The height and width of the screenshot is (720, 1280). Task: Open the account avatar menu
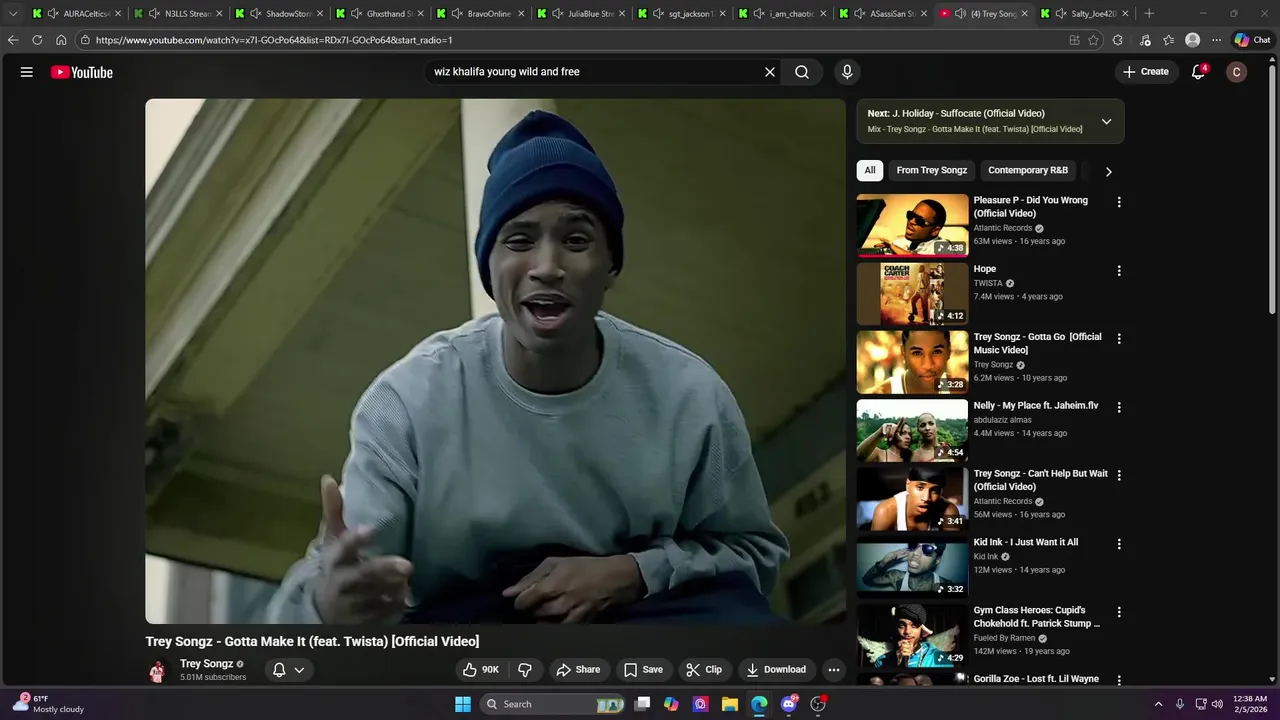[x=1237, y=72]
